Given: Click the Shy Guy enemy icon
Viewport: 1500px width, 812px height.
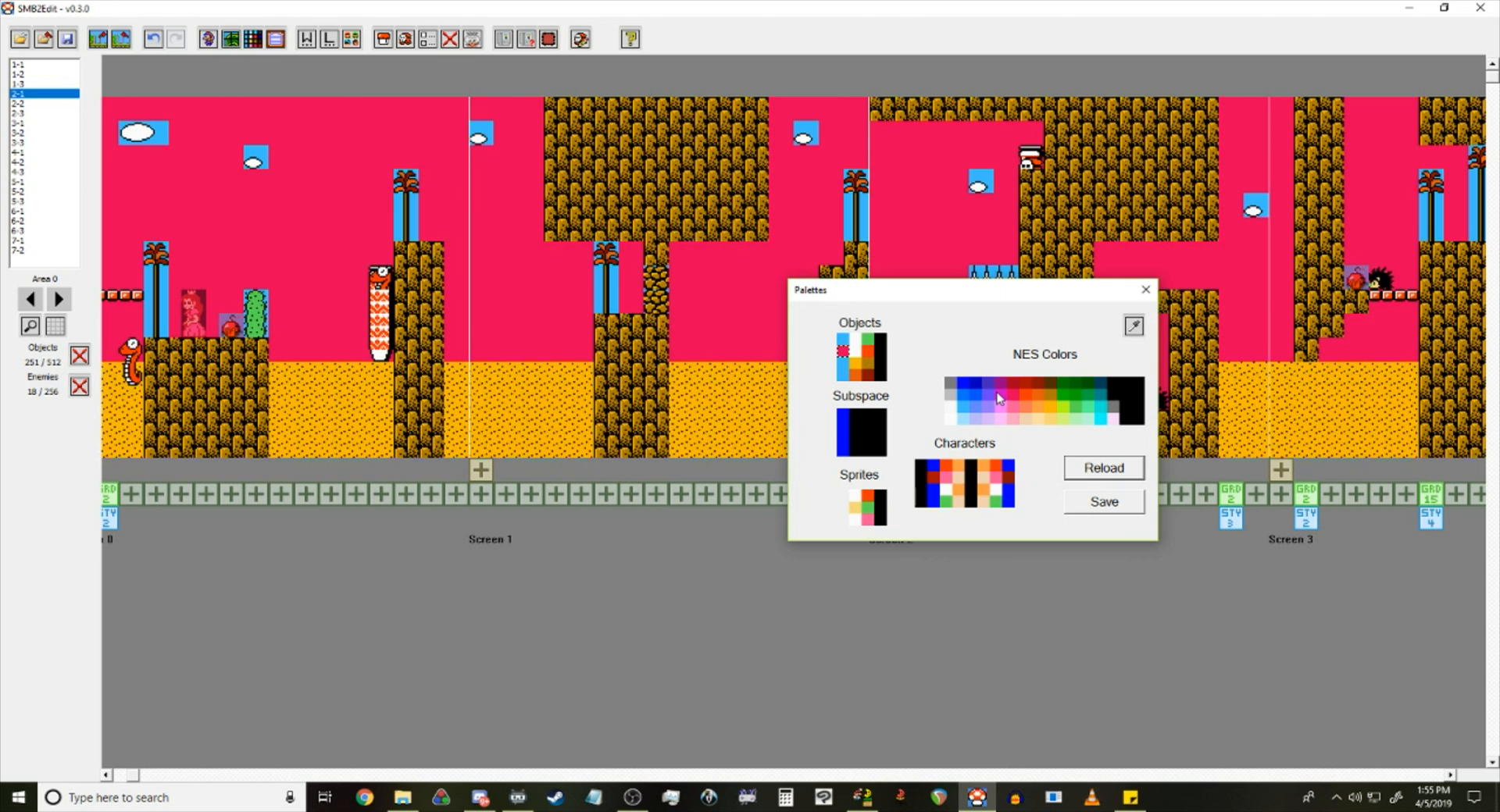Looking at the screenshot, I should pos(405,39).
